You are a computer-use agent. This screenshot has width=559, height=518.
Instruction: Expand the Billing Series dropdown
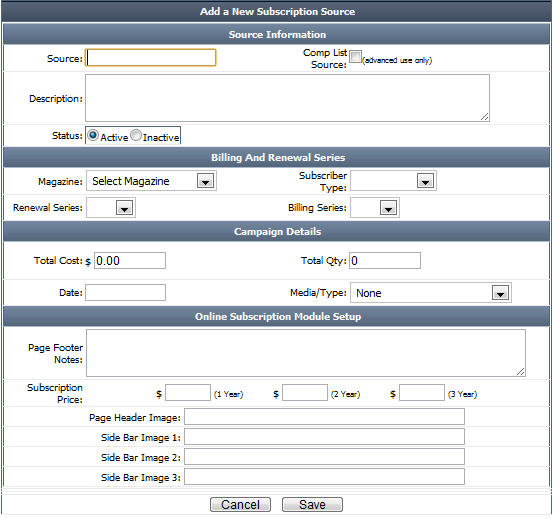(375, 207)
